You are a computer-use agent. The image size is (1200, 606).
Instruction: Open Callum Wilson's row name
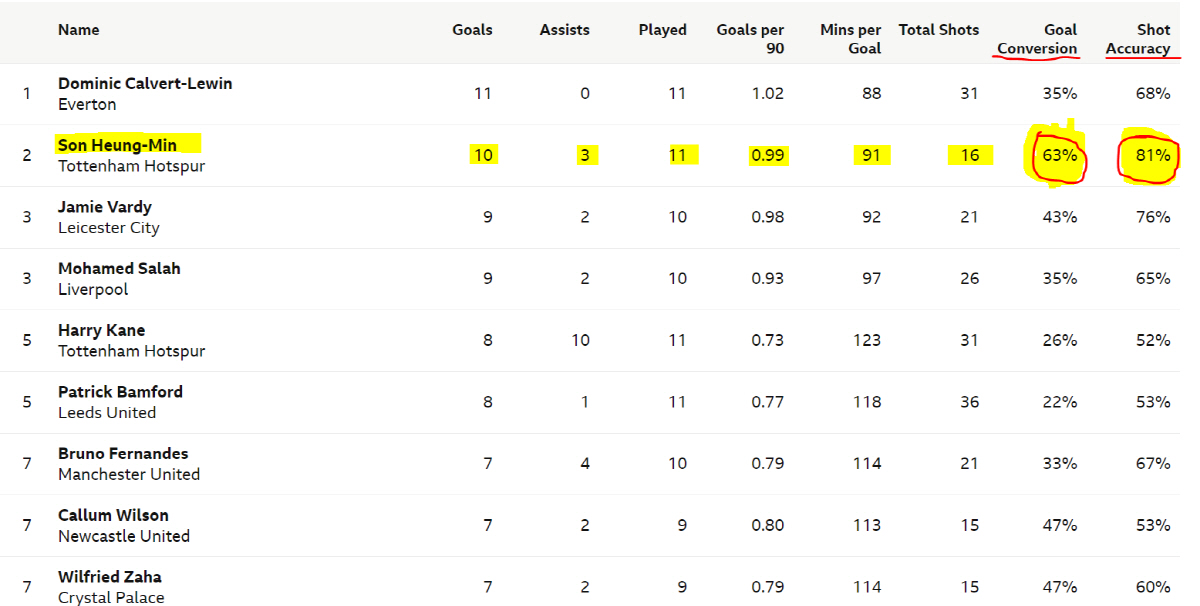pos(113,516)
